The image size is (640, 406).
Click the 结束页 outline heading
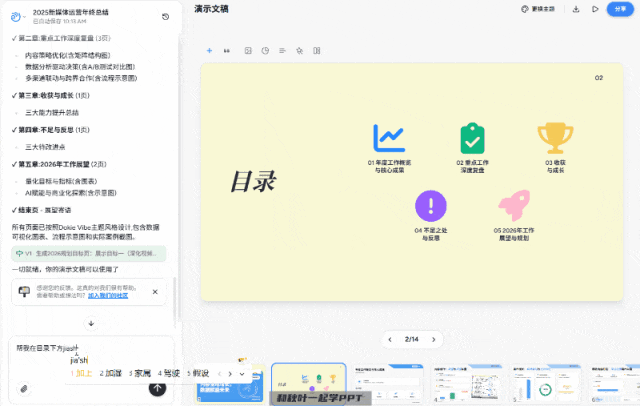41,210
